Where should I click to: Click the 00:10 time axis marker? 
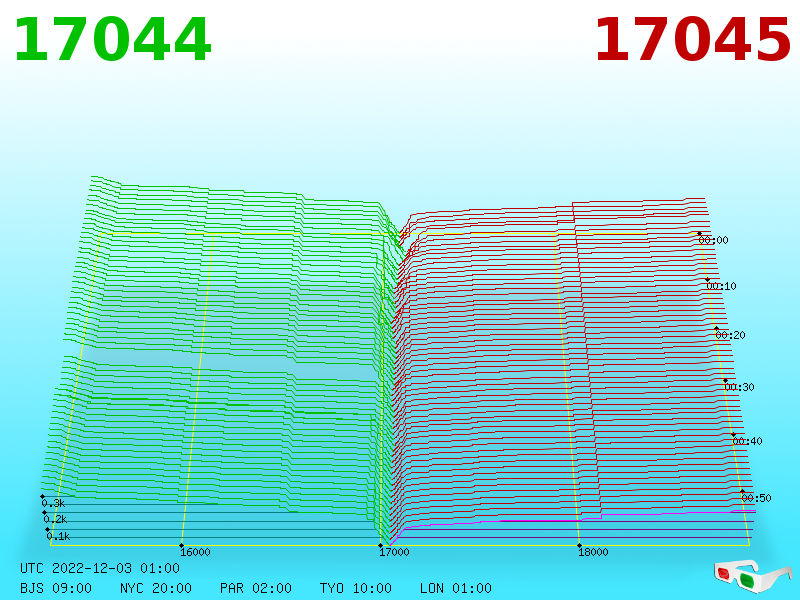coord(721,286)
